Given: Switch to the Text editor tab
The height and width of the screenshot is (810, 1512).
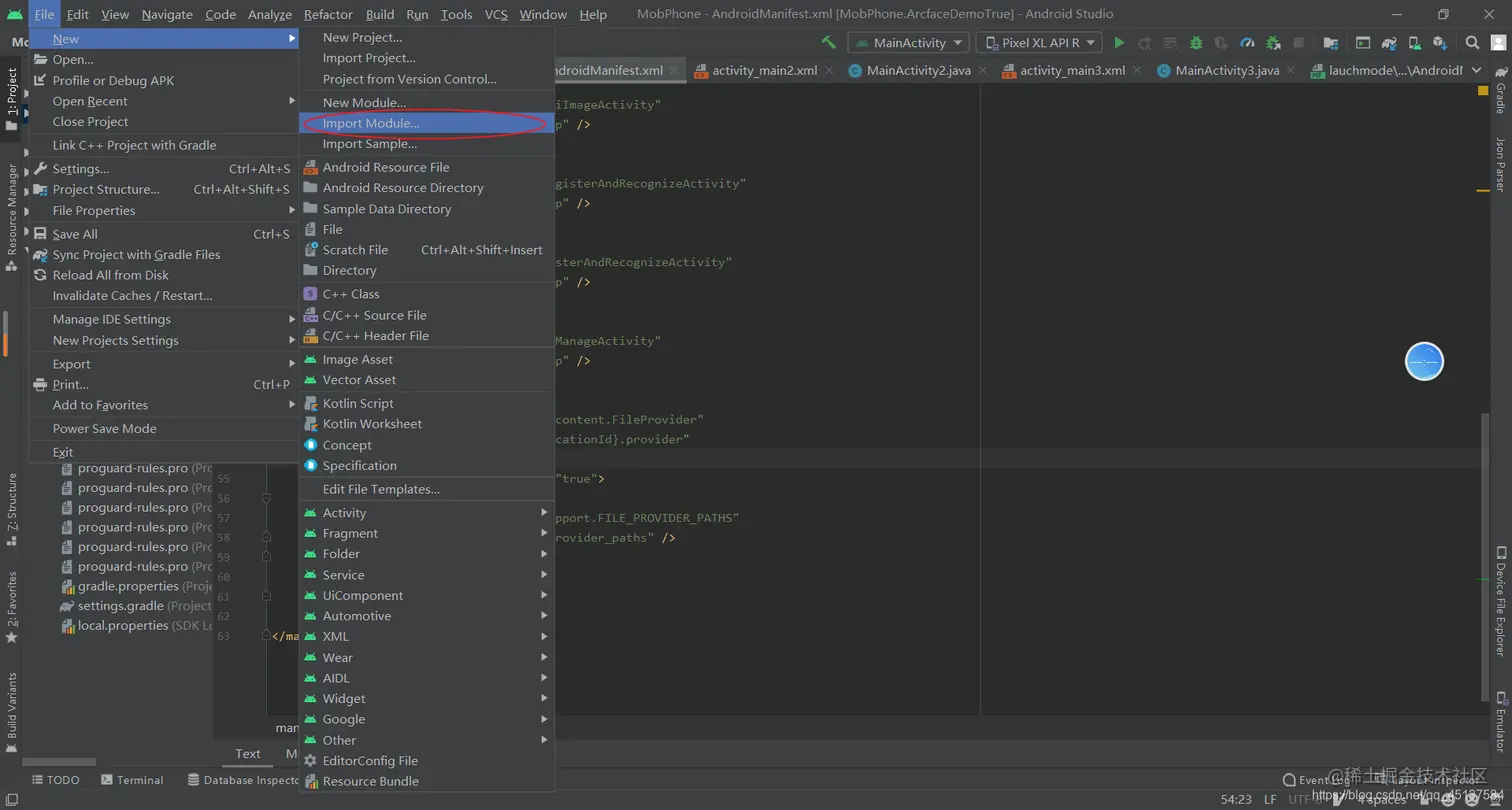Looking at the screenshot, I should coord(248,754).
